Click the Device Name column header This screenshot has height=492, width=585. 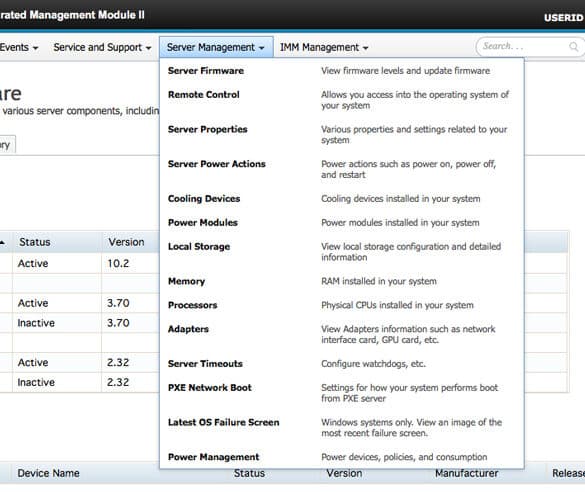tap(48, 473)
